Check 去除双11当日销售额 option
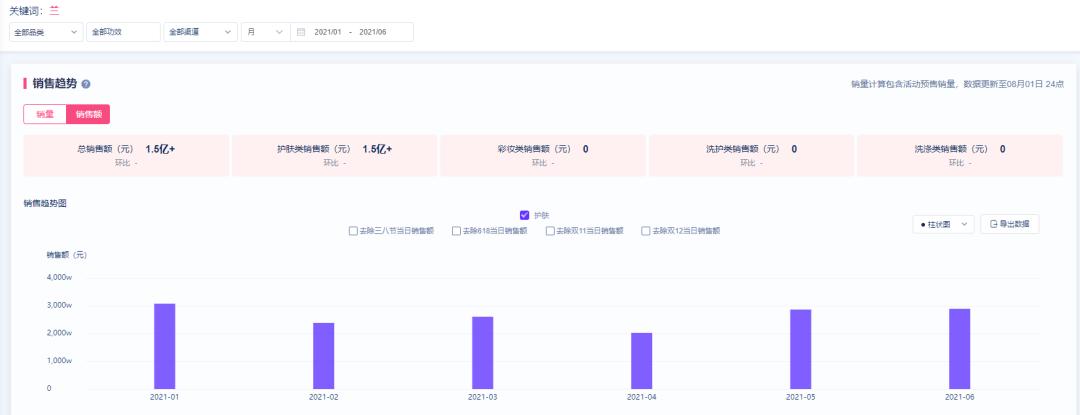The width and height of the screenshot is (1080, 415). (x=550, y=231)
